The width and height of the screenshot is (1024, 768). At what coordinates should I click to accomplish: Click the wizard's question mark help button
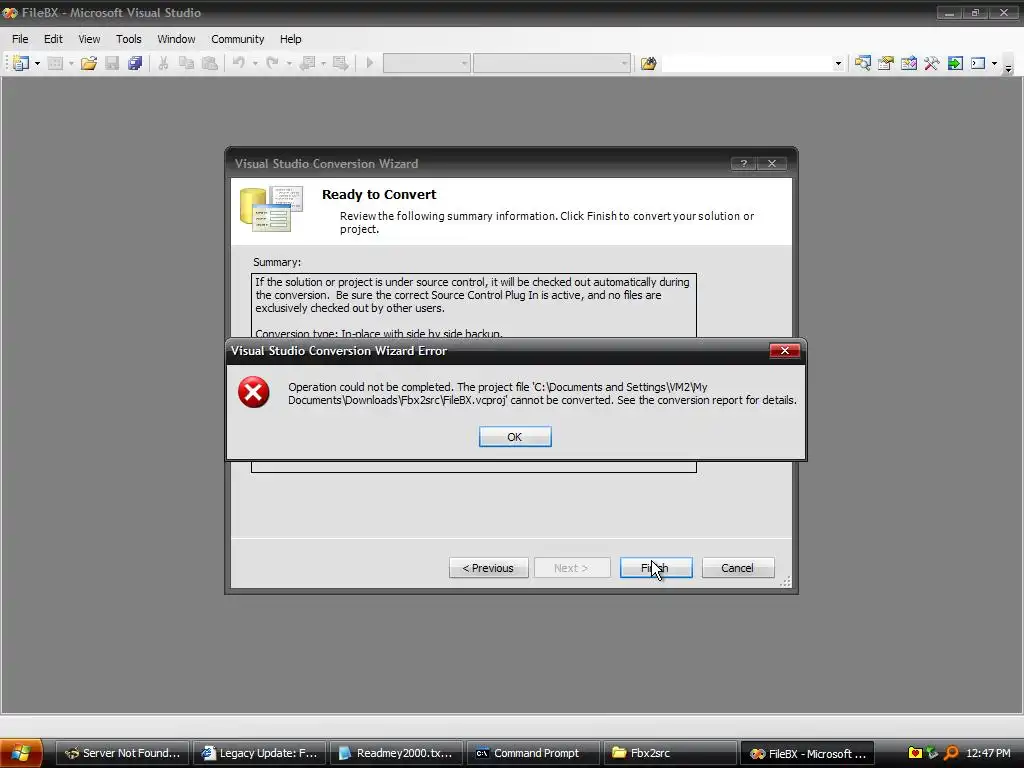744,163
